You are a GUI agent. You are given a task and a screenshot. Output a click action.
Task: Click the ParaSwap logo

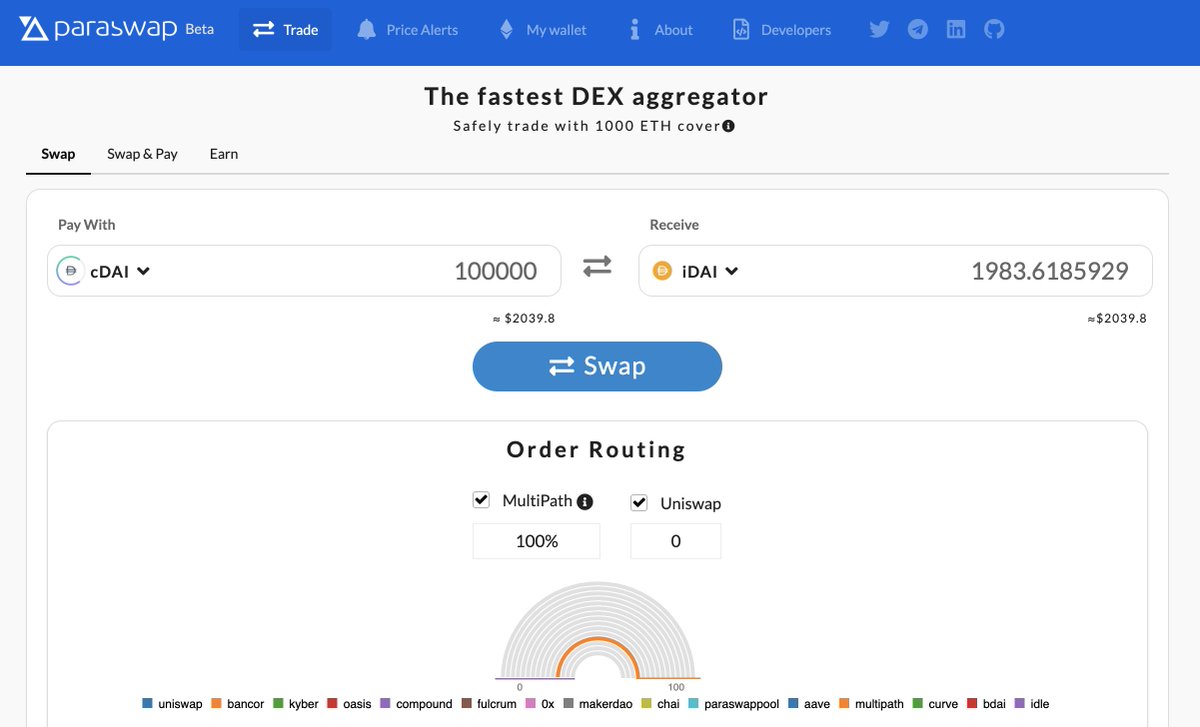[100, 29]
